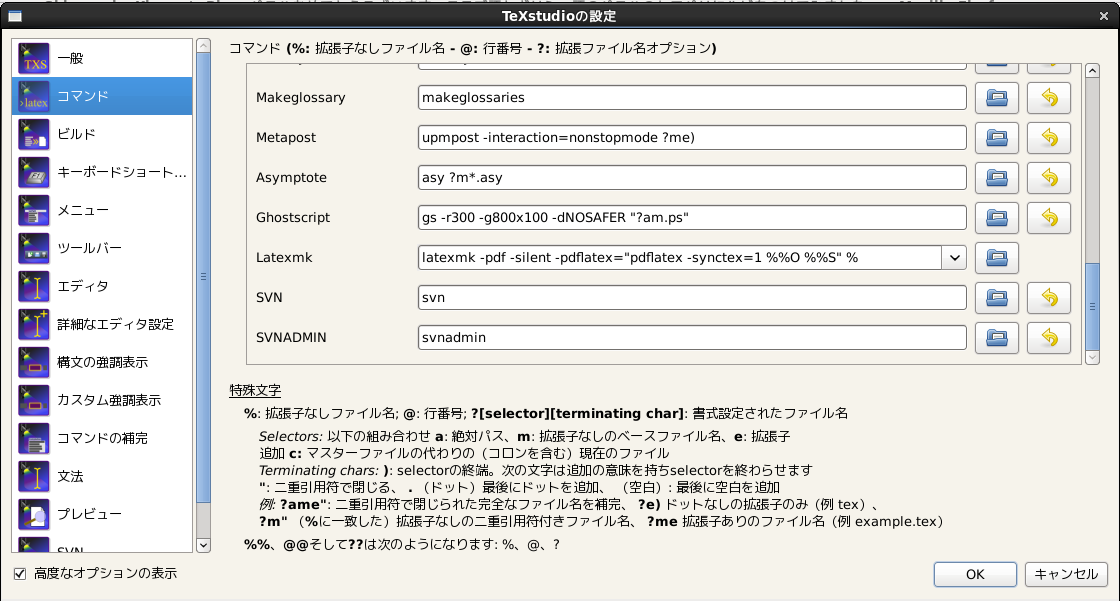Edit the Ghostscript command field
This screenshot has width=1120, height=601.
[692, 218]
